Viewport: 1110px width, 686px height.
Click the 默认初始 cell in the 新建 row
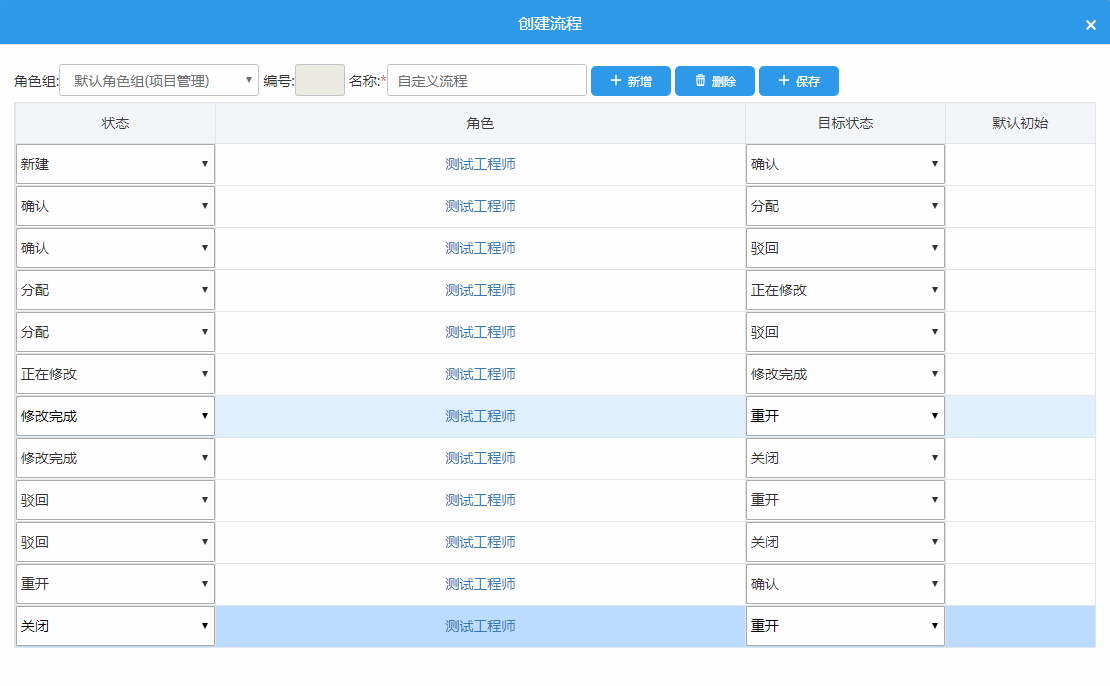pos(1020,164)
